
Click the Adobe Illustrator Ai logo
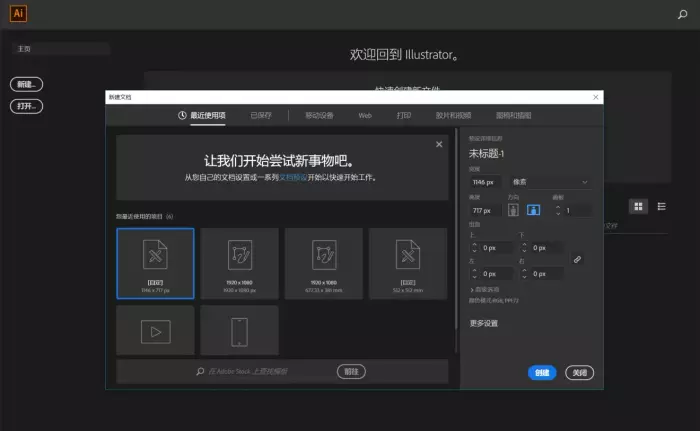click(18, 13)
